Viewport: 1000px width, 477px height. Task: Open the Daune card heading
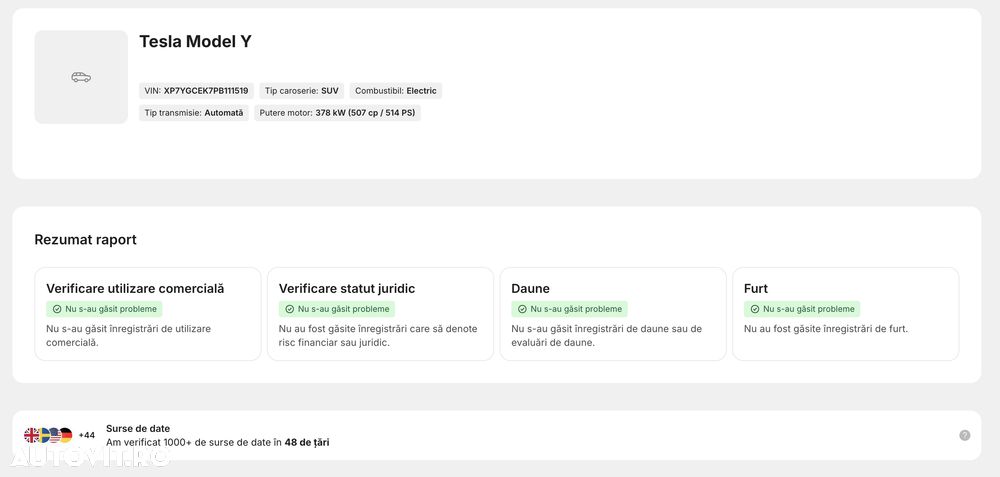(x=531, y=289)
